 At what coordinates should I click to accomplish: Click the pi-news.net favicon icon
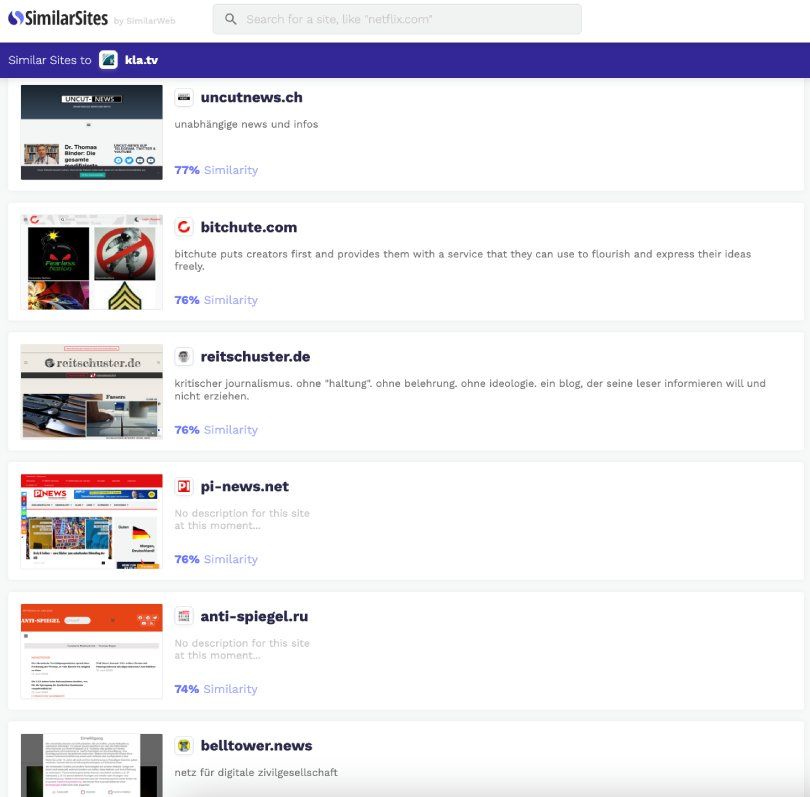(x=184, y=487)
